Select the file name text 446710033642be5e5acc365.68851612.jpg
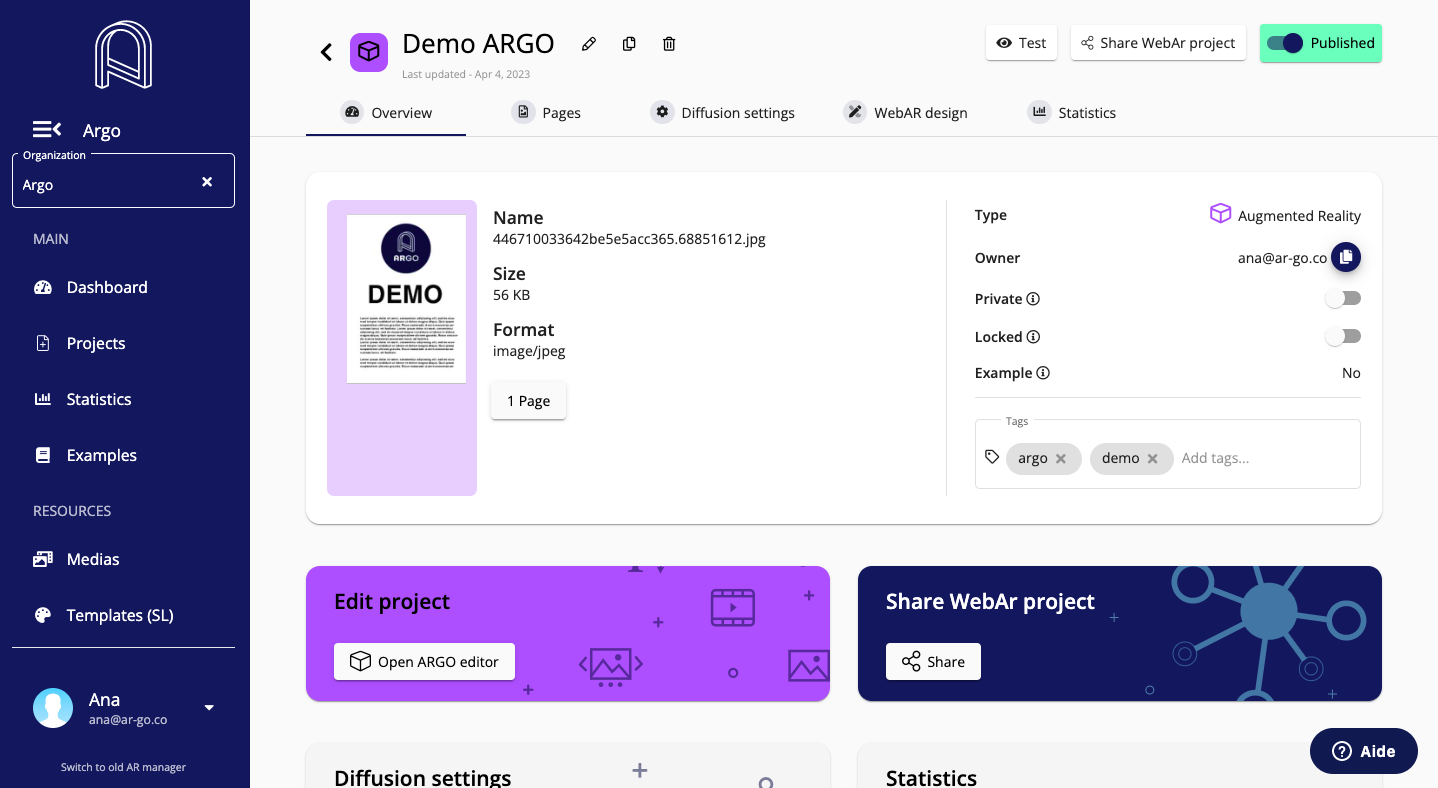Image resolution: width=1438 pixels, height=788 pixels. [x=629, y=239]
